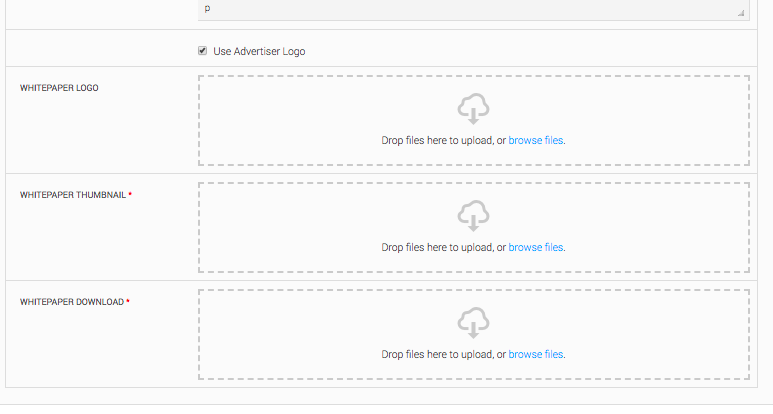Click the text area containing 'p'
The image size is (773, 414).
coord(474,10)
